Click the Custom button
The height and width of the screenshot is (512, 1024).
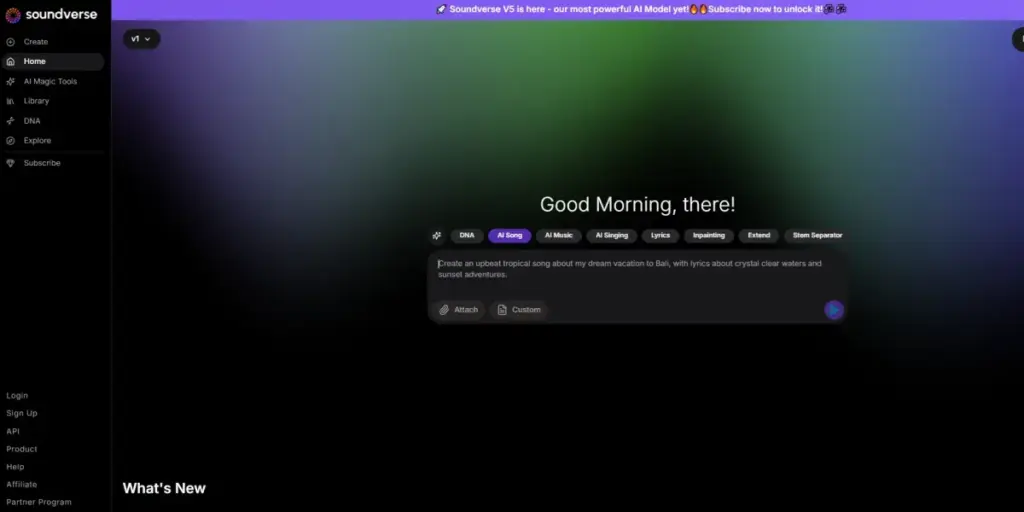(519, 310)
